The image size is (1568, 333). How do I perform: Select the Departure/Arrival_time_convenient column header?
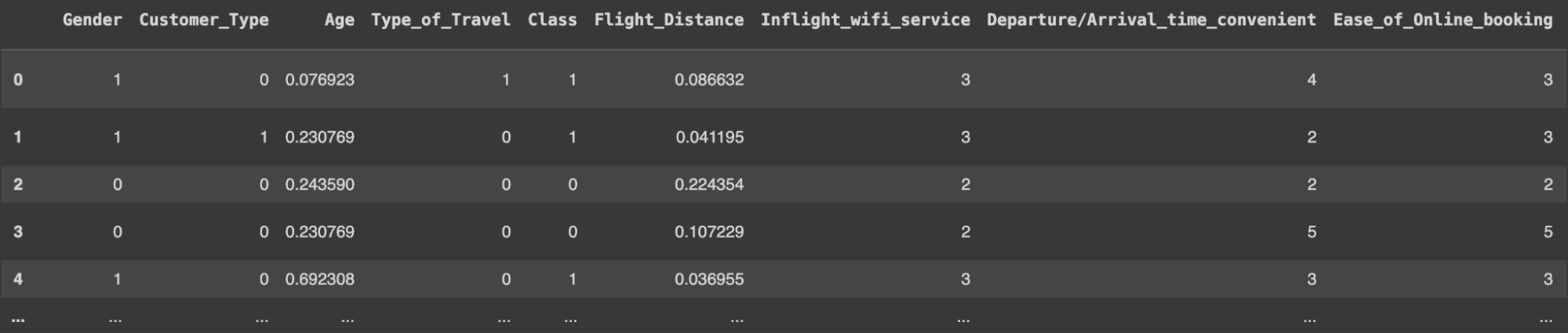(1151, 20)
